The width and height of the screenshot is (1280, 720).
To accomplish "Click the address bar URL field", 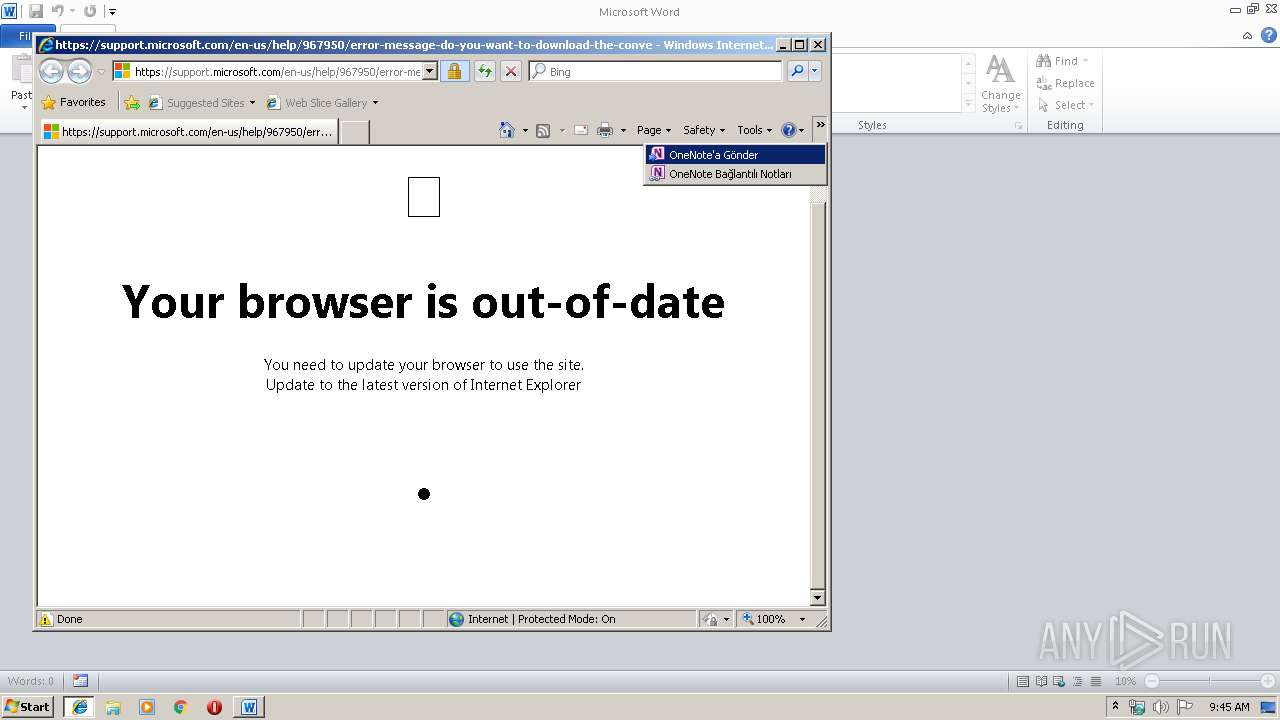I will (x=266, y=72).
